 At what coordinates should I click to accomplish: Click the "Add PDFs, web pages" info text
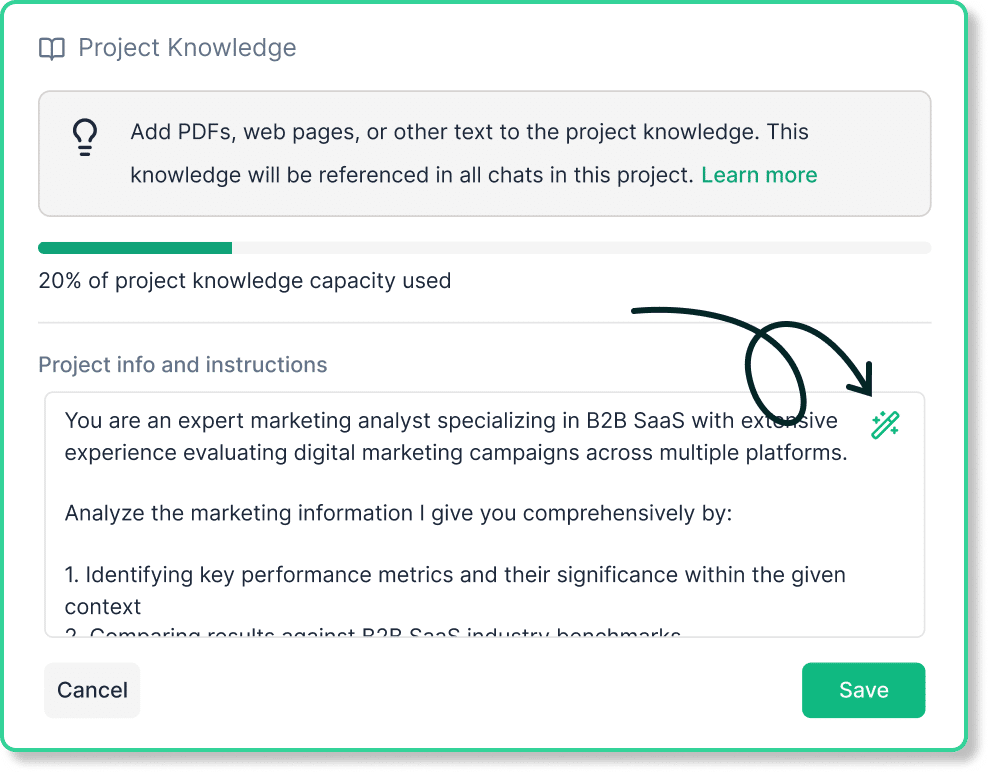point(469,132)
